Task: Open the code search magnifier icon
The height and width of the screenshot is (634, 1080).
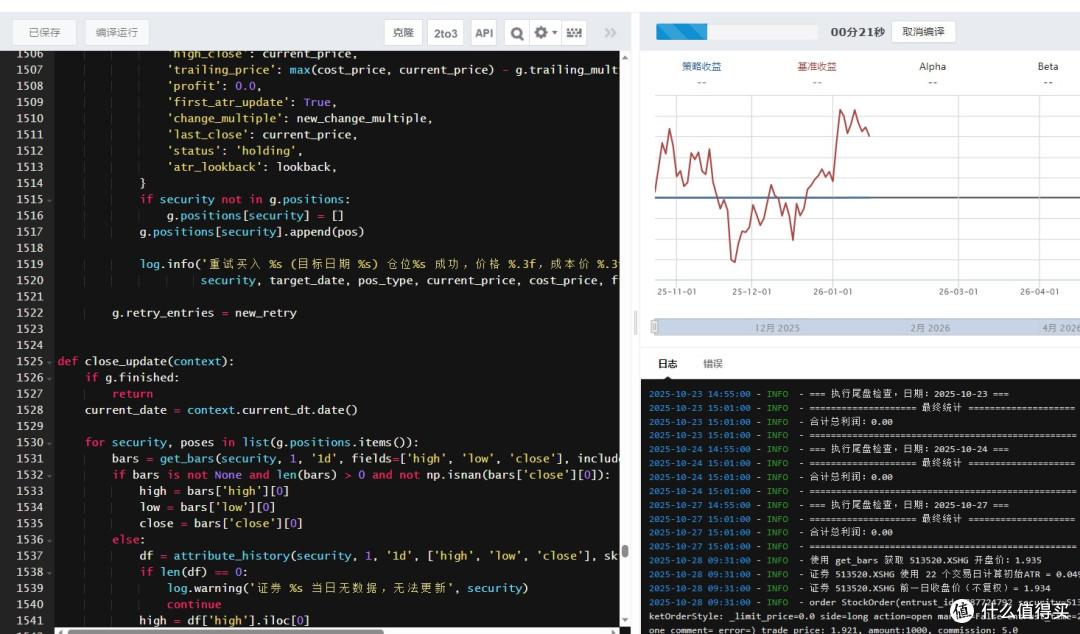Action: [x=517, y=32]
